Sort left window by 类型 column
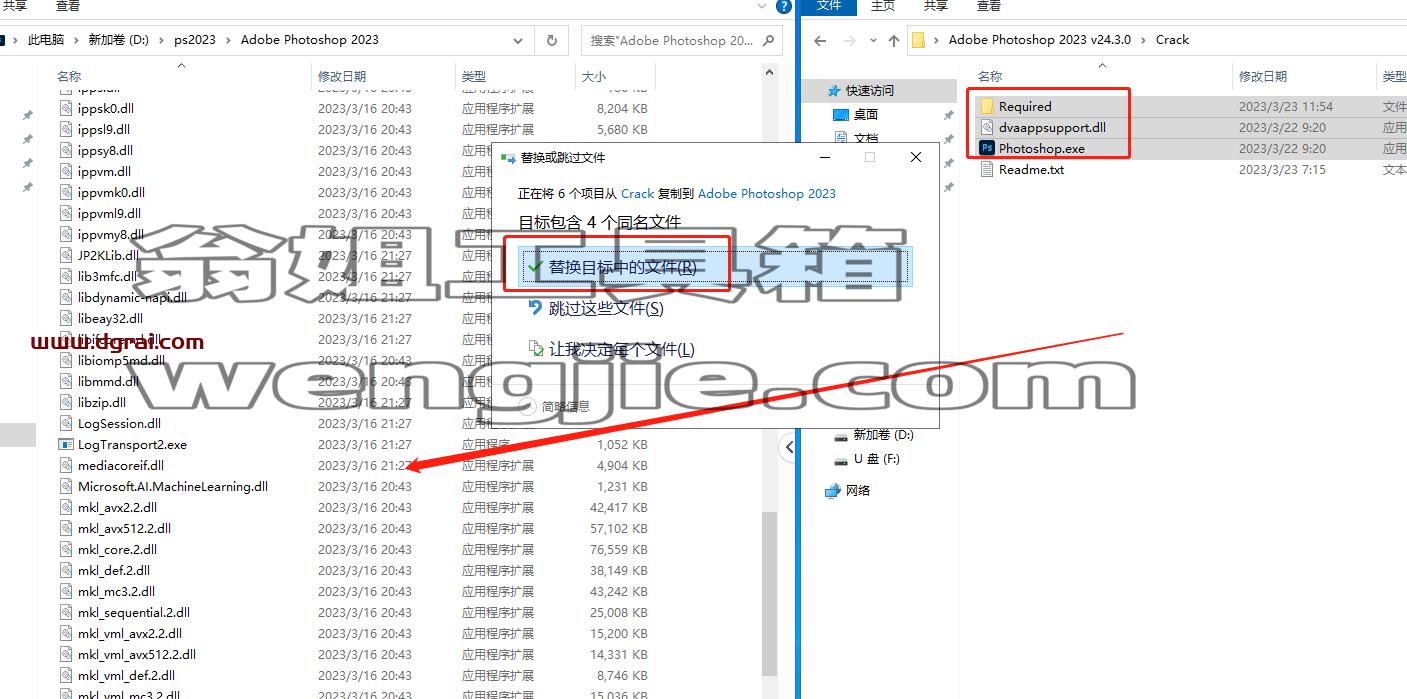Screen dimensions: 1407x699 (474, 76)
